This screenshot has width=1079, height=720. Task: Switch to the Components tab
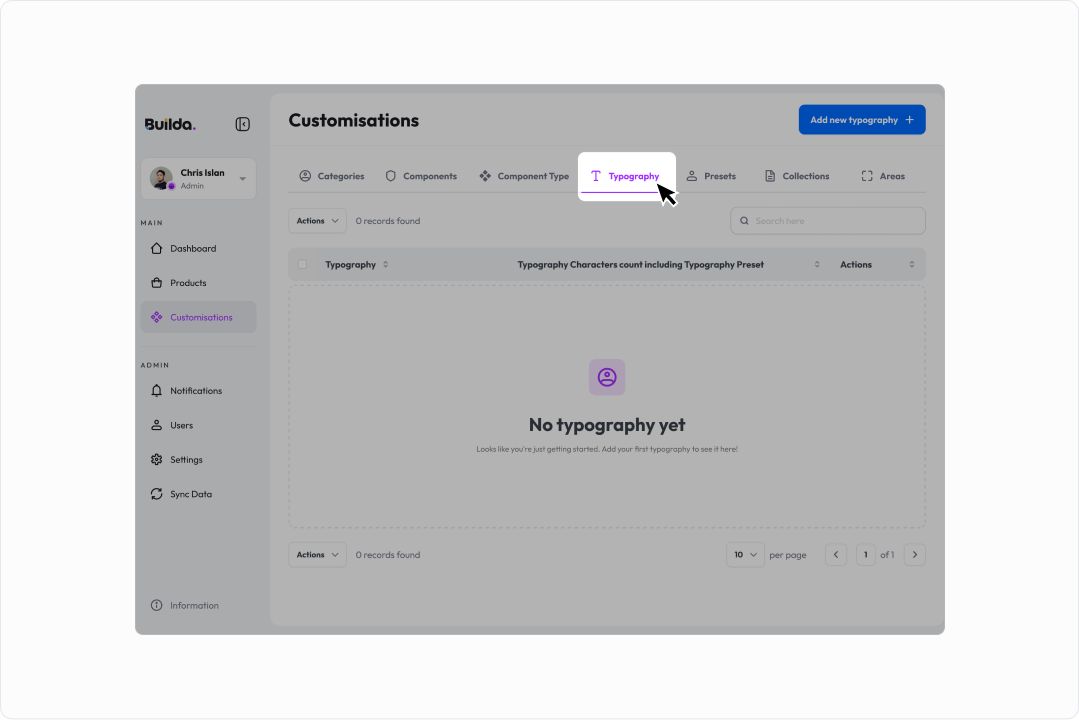coord(421,176)
